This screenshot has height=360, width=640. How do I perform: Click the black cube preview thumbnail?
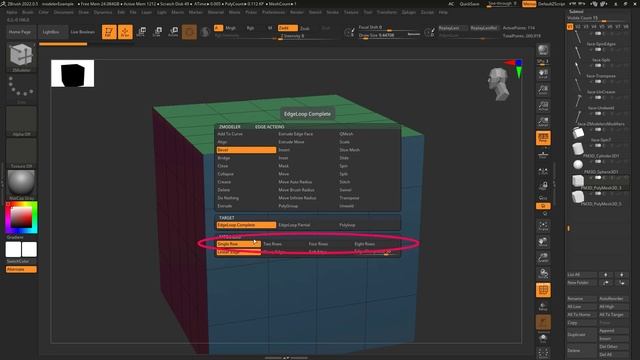(x=73, y=73)
